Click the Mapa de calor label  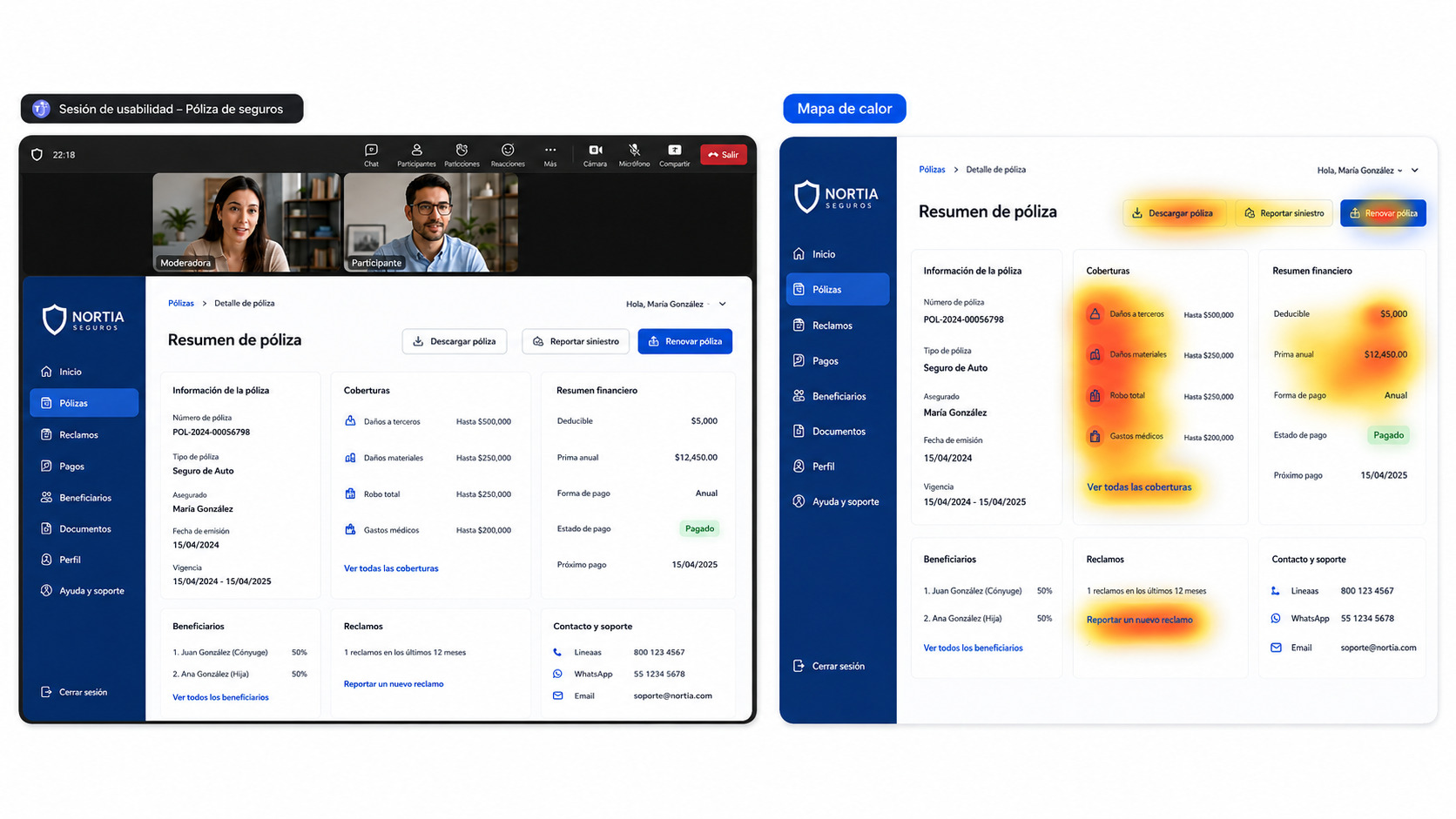845,109
